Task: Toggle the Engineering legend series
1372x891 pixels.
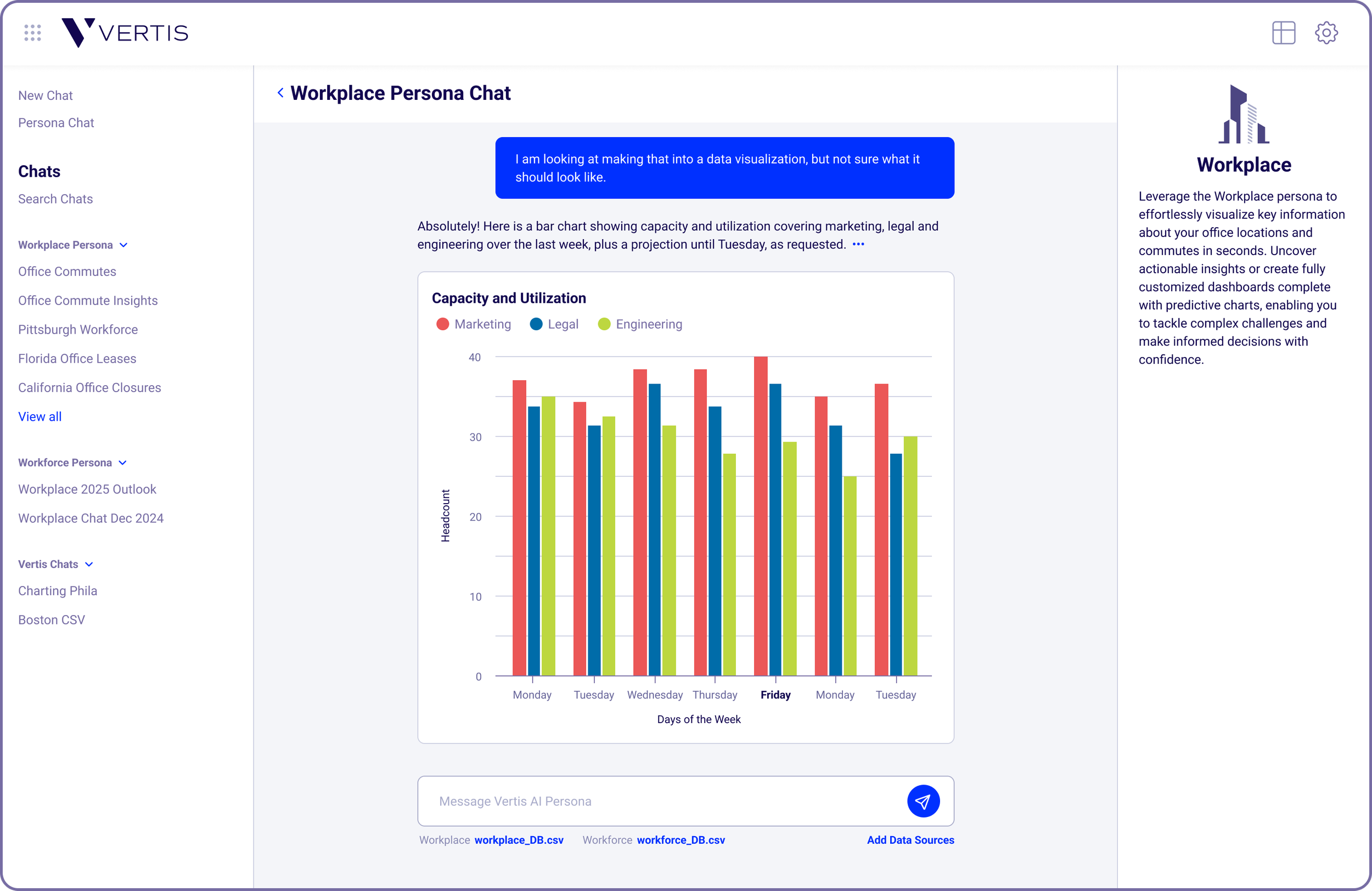Action: tap(640, 324)
